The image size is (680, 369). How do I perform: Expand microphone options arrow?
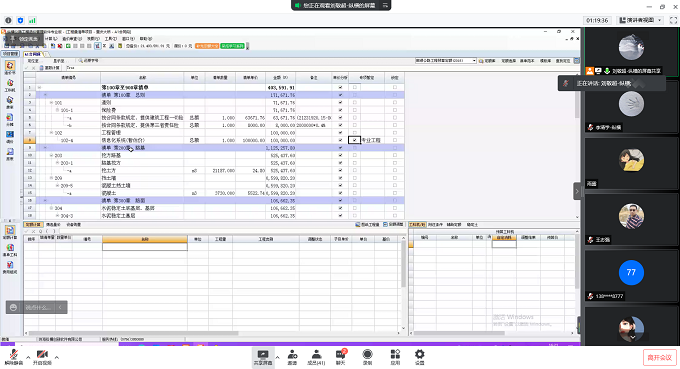pyautogui.click(x=28, y=357)
